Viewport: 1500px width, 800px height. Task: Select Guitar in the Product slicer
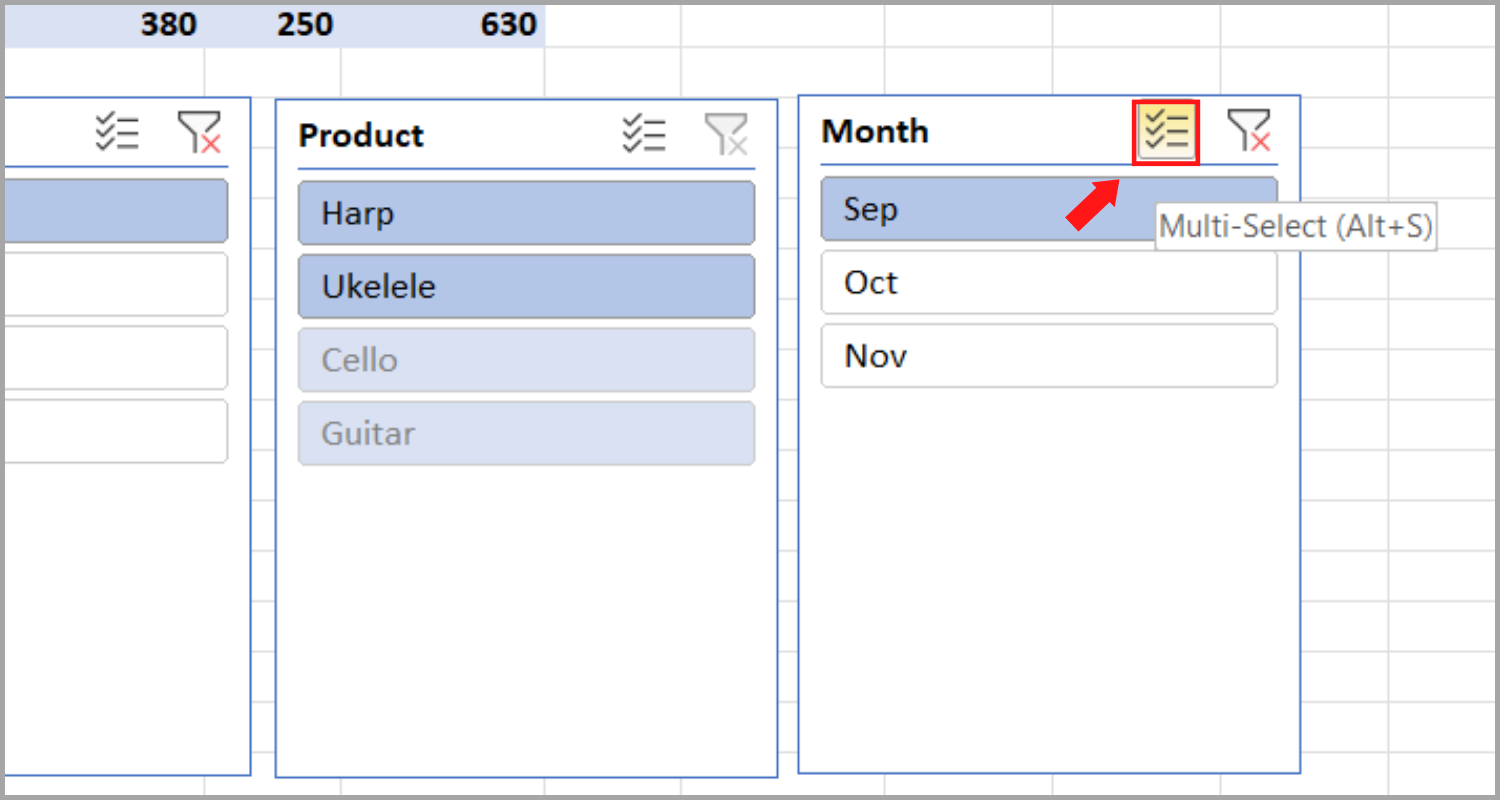[x=526, y=433]
